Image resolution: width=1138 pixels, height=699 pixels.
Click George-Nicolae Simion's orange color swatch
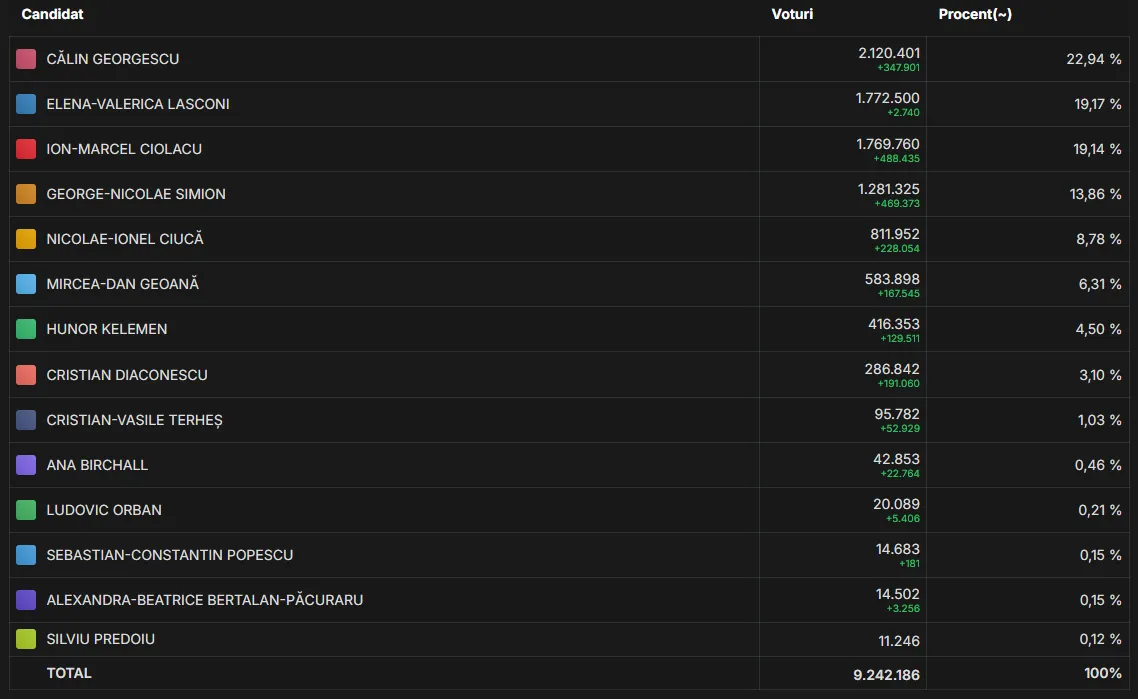tap(26, 194)
